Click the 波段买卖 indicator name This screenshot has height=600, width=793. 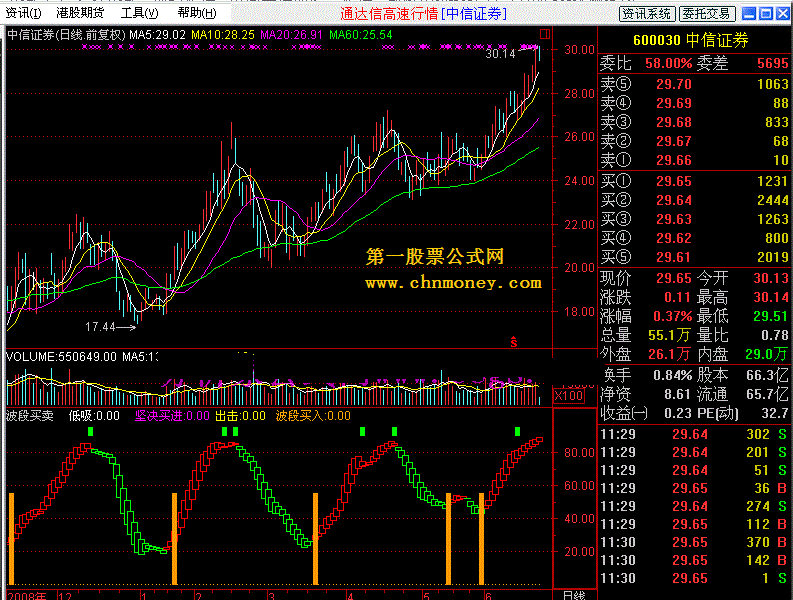[x=29, y=416]
